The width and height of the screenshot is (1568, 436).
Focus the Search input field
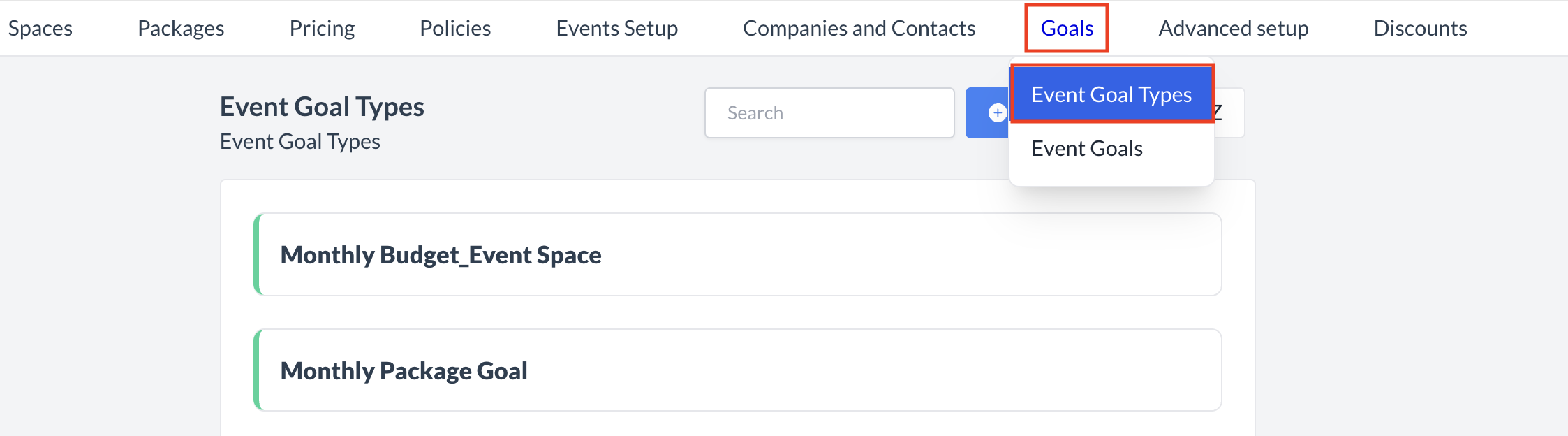[x=829, y=112]
